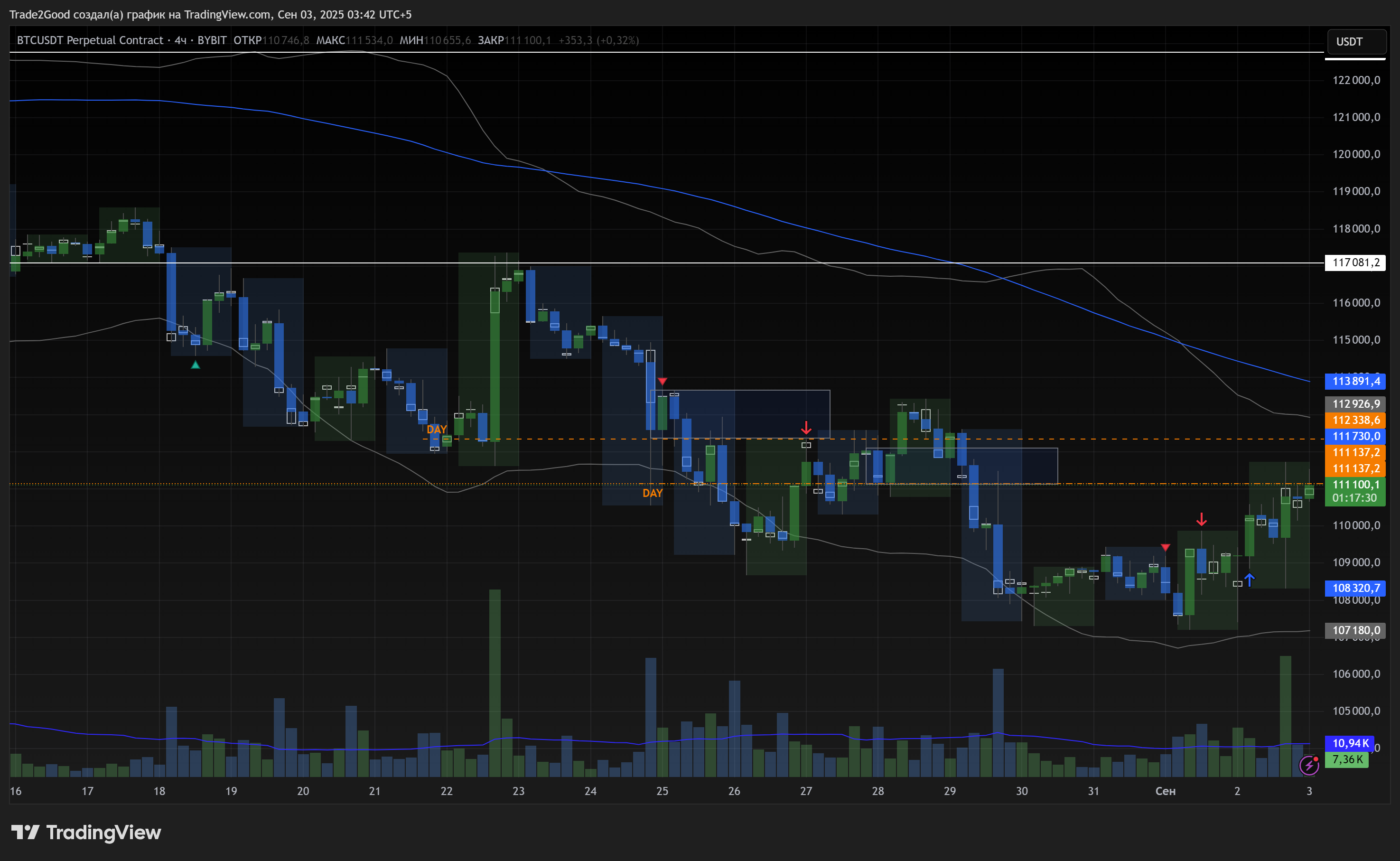Click the orange DAY label near date 22
The image size is (1400, 861).
tap(437, 430)
